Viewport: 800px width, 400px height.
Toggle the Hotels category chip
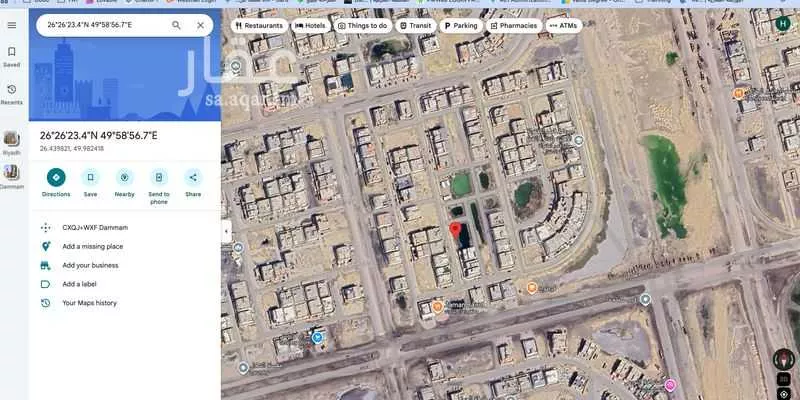pyautogui.click(x=311, y=25)
